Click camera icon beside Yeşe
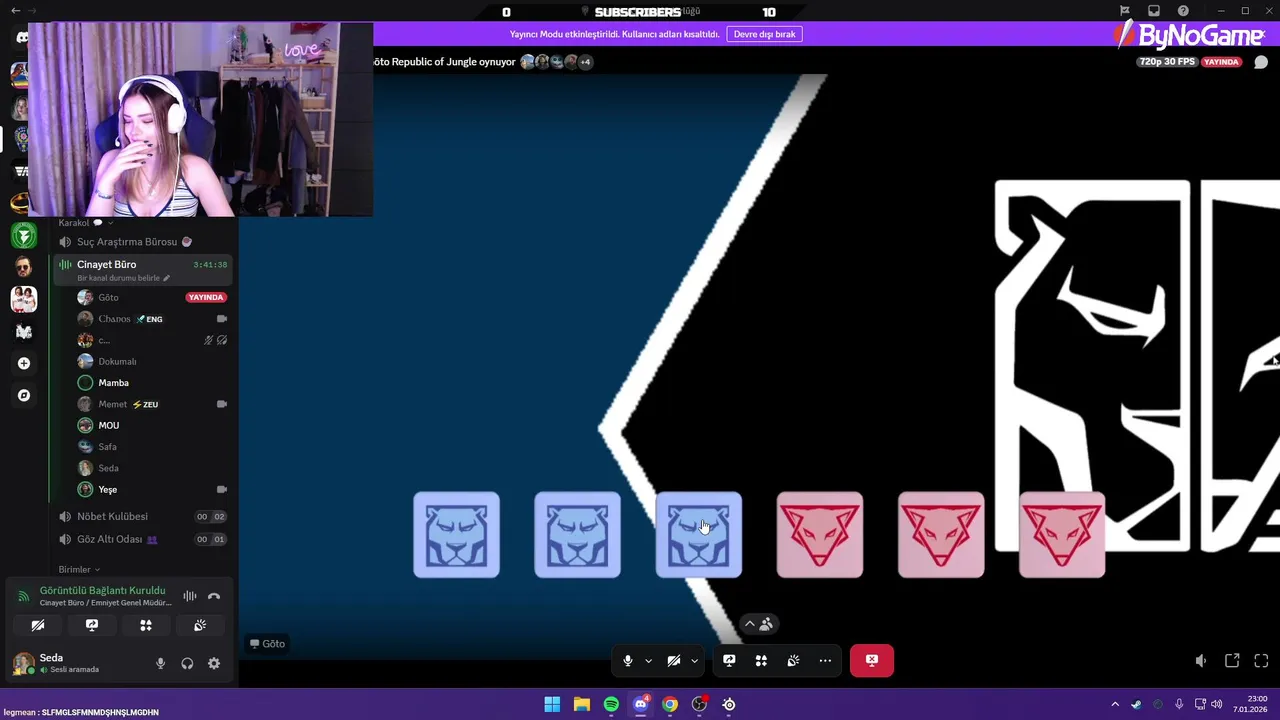Image resolution: width=1280 pixels, height=720 pixels. tap(222, 489)
